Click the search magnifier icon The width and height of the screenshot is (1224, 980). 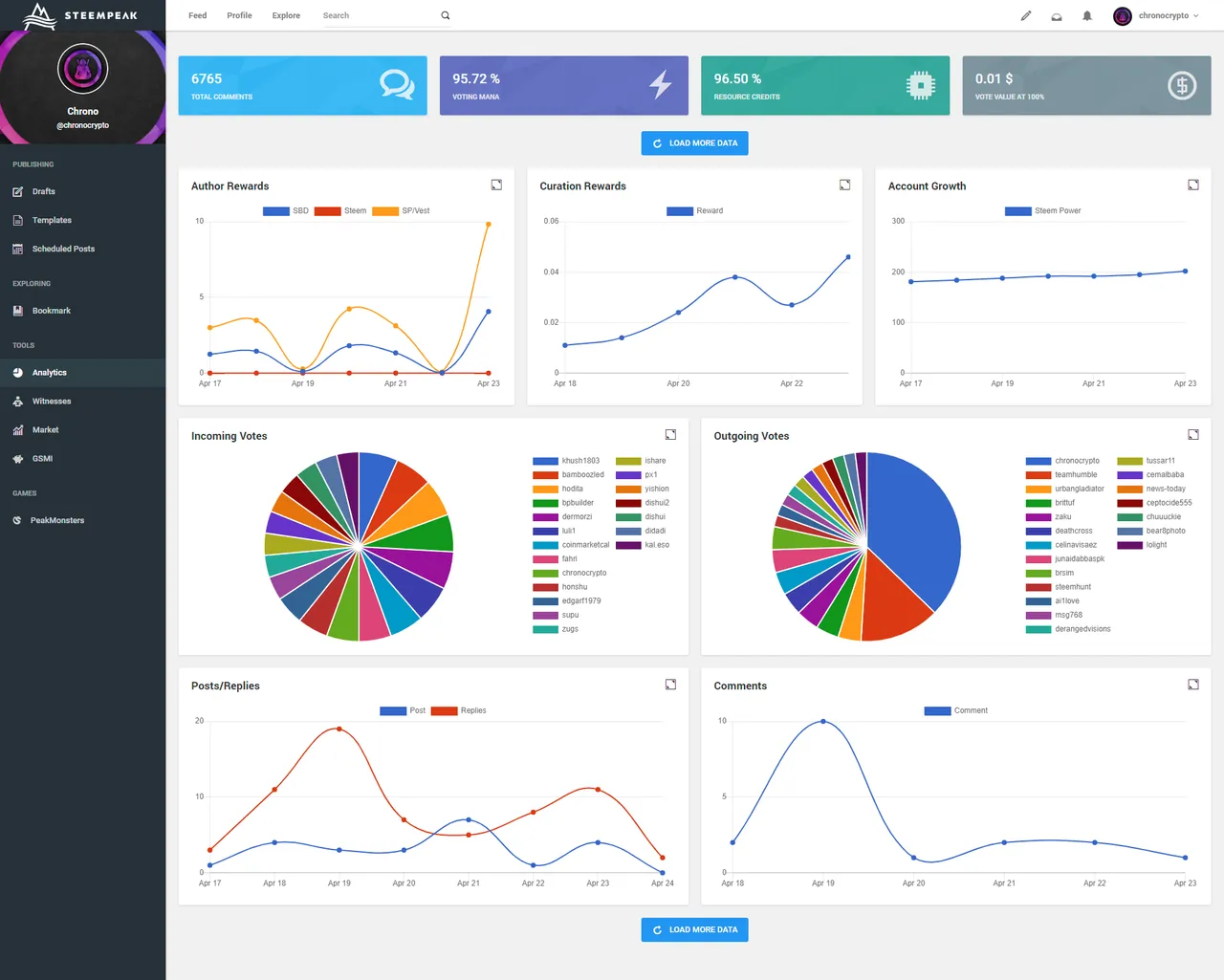click(446, 15)
